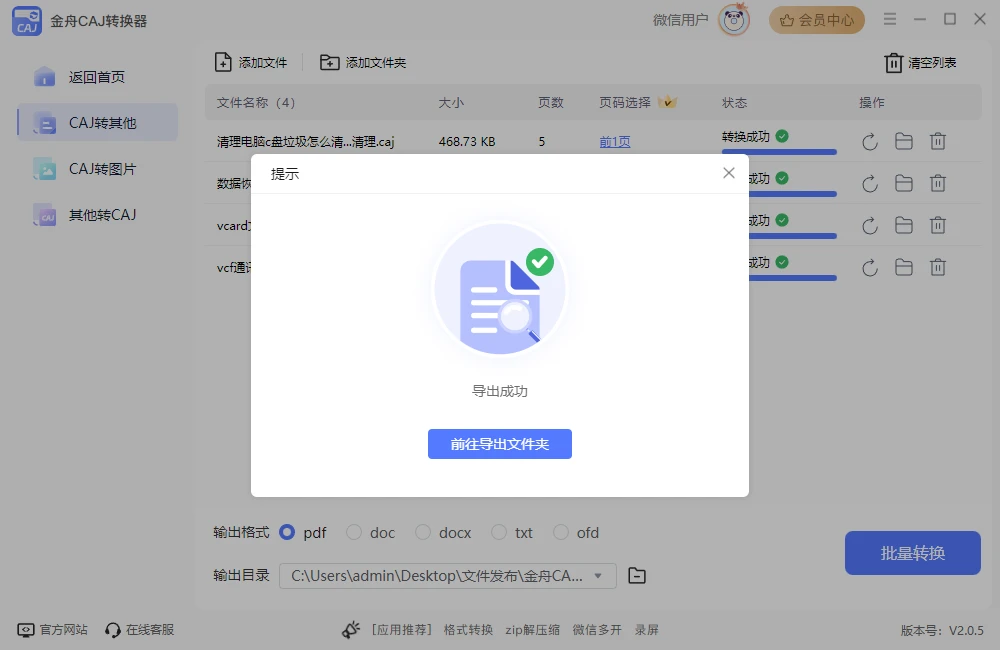1000x650 pixels.
Task: Select ofd output format
Action: pyautogui.click(x=561, y=533)
